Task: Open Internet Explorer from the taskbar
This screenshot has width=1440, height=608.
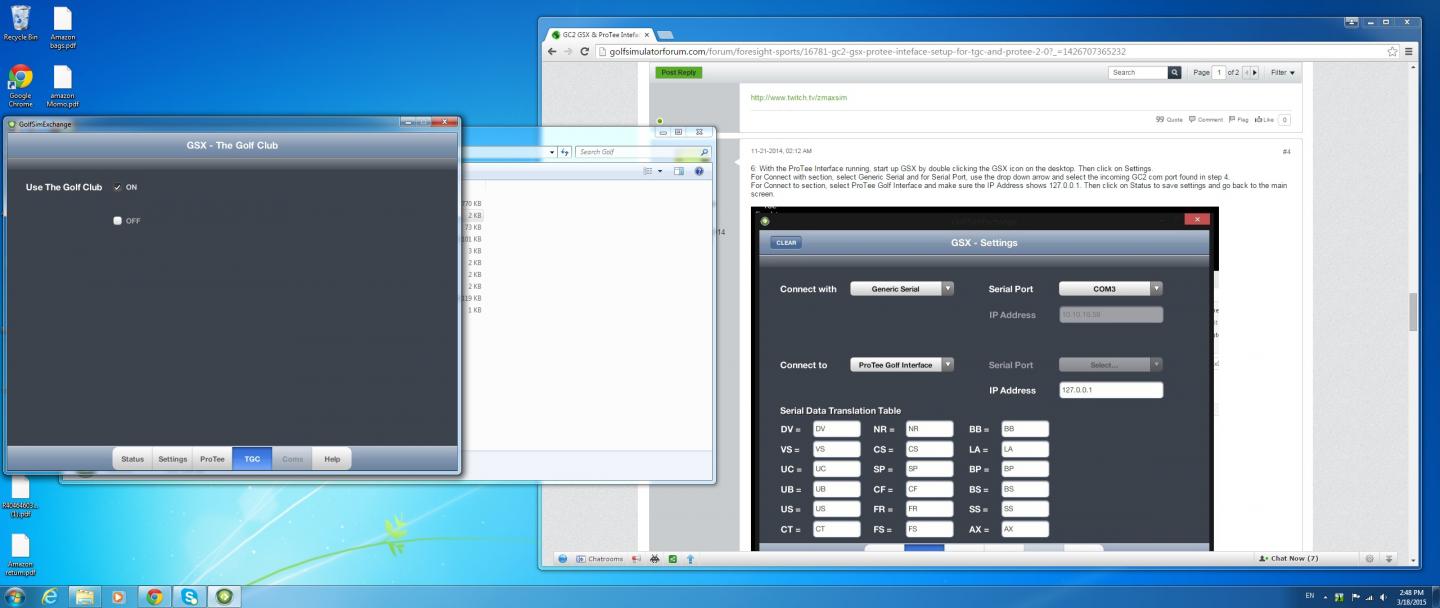Action: [x=50, y=597]
